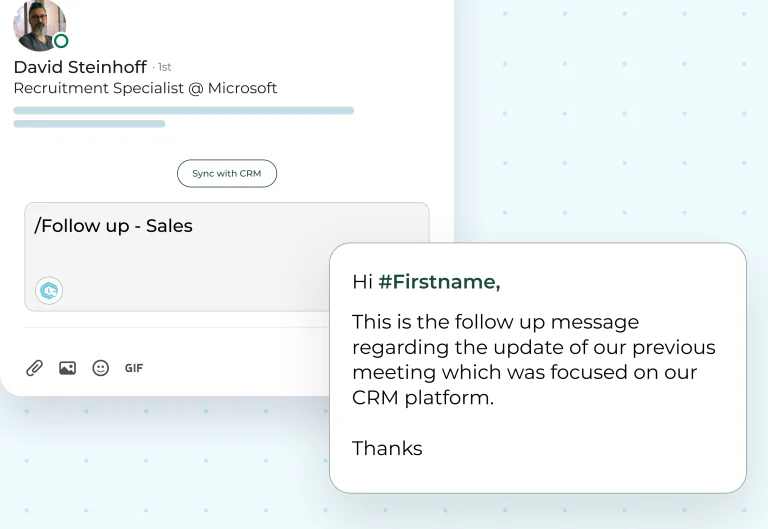Image resolution: width=768 pixels, height=529 pixels.
Task: Click the Recruitment Specialist @ Microsoft headline
Action: 145,88
